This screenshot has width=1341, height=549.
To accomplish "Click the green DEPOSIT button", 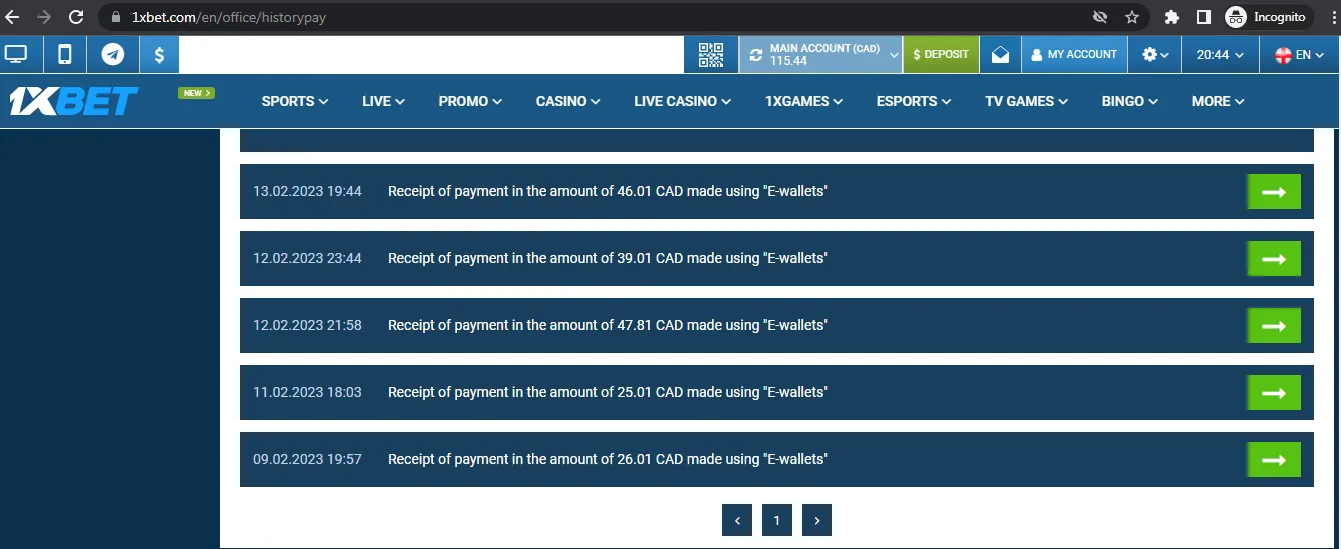I will tap(941, 55).
